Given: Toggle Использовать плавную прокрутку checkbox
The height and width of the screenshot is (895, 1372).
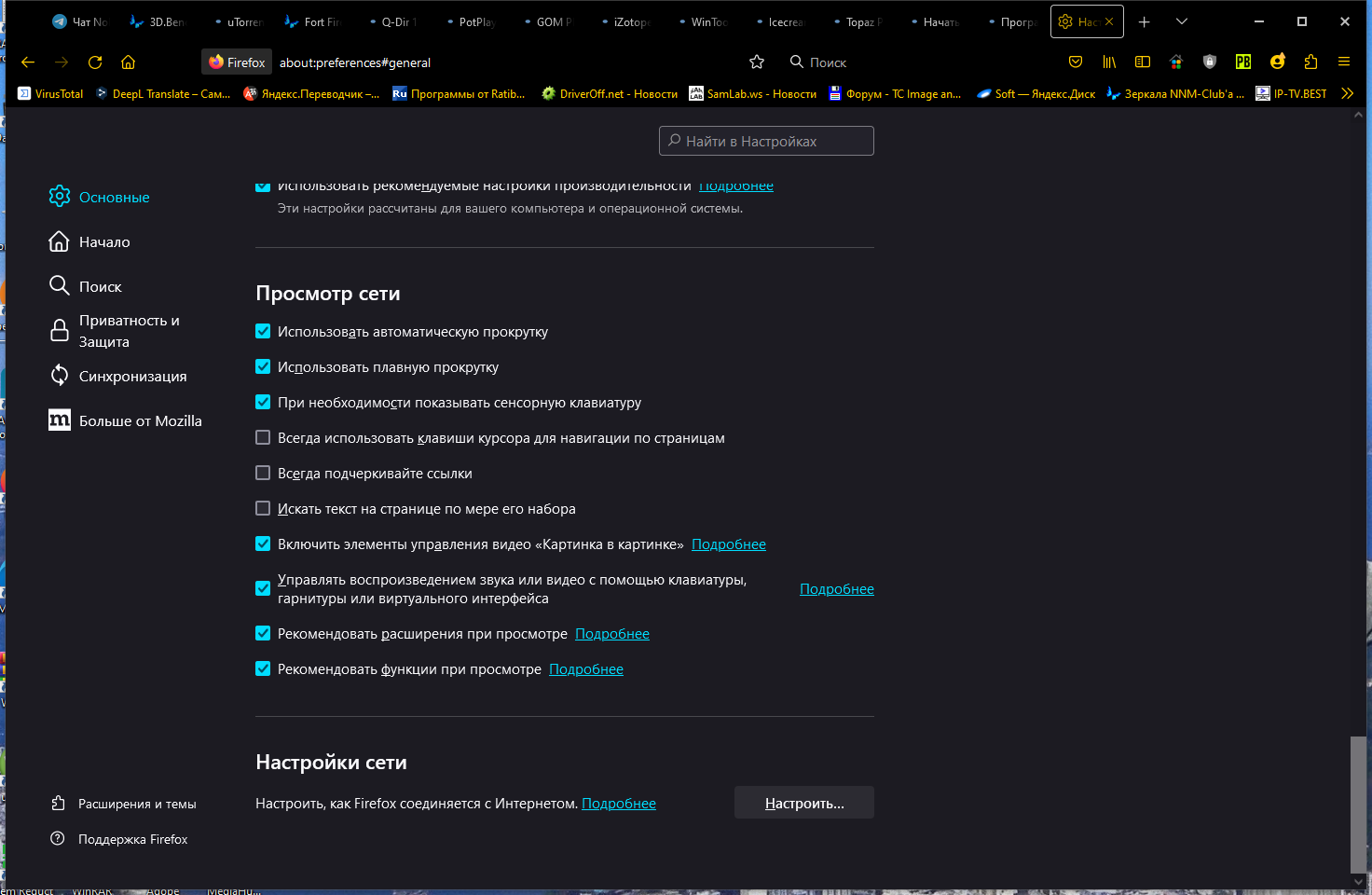Looking at the screenshot, I should click(263, 366).
